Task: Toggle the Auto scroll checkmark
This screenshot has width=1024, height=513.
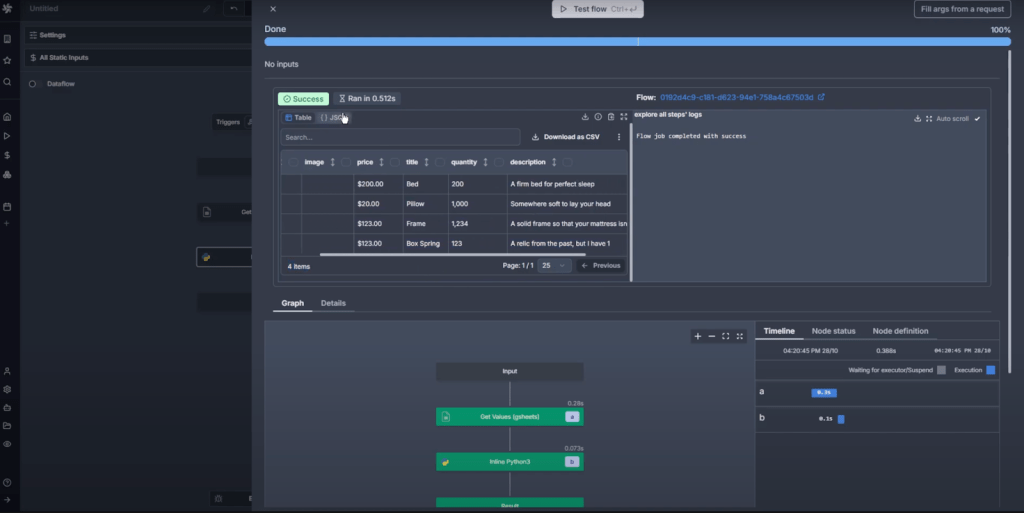Action: (977, 119)
